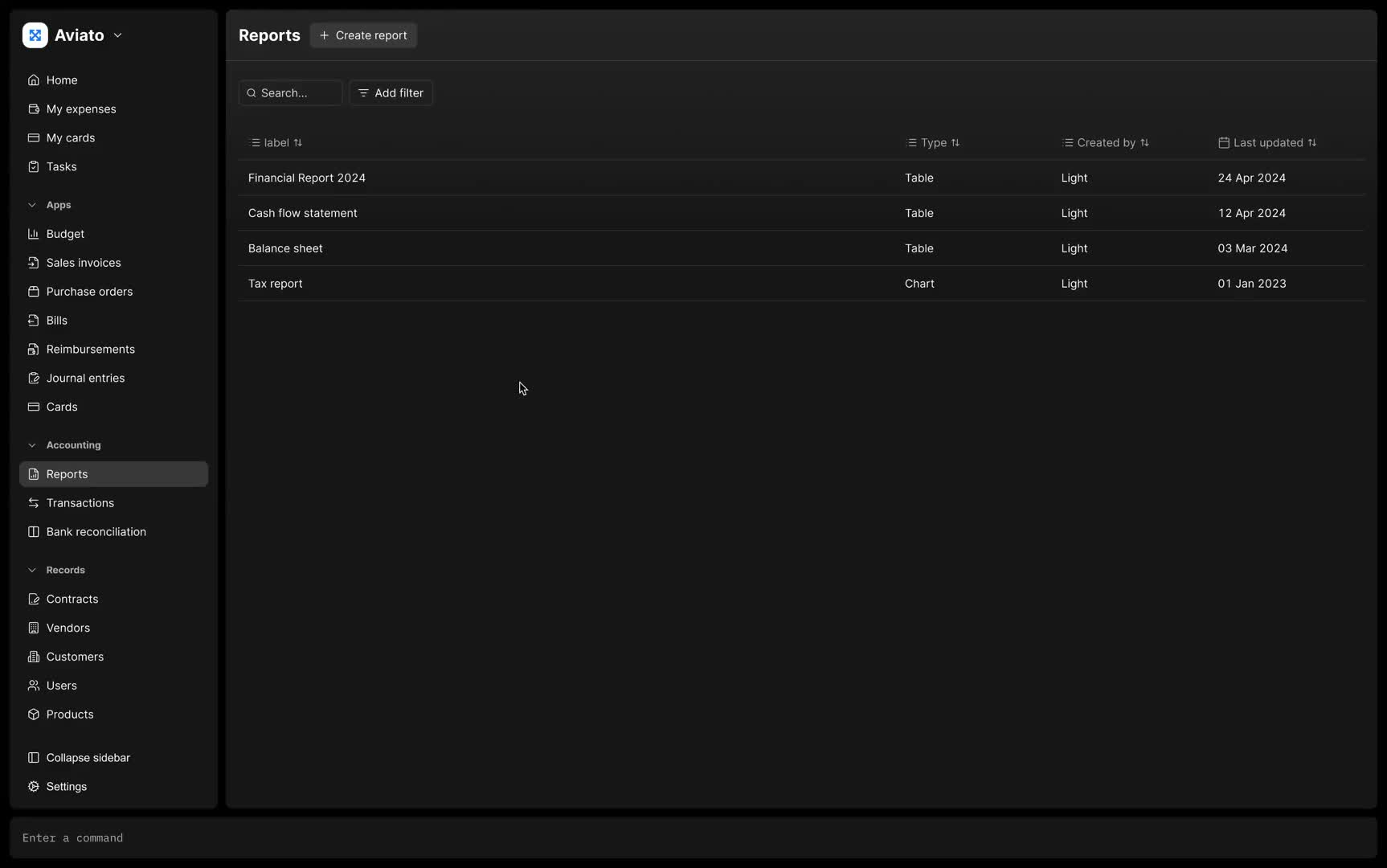1387x868 pixels.
Task: Click the Chart type cell
Action: 919,284
